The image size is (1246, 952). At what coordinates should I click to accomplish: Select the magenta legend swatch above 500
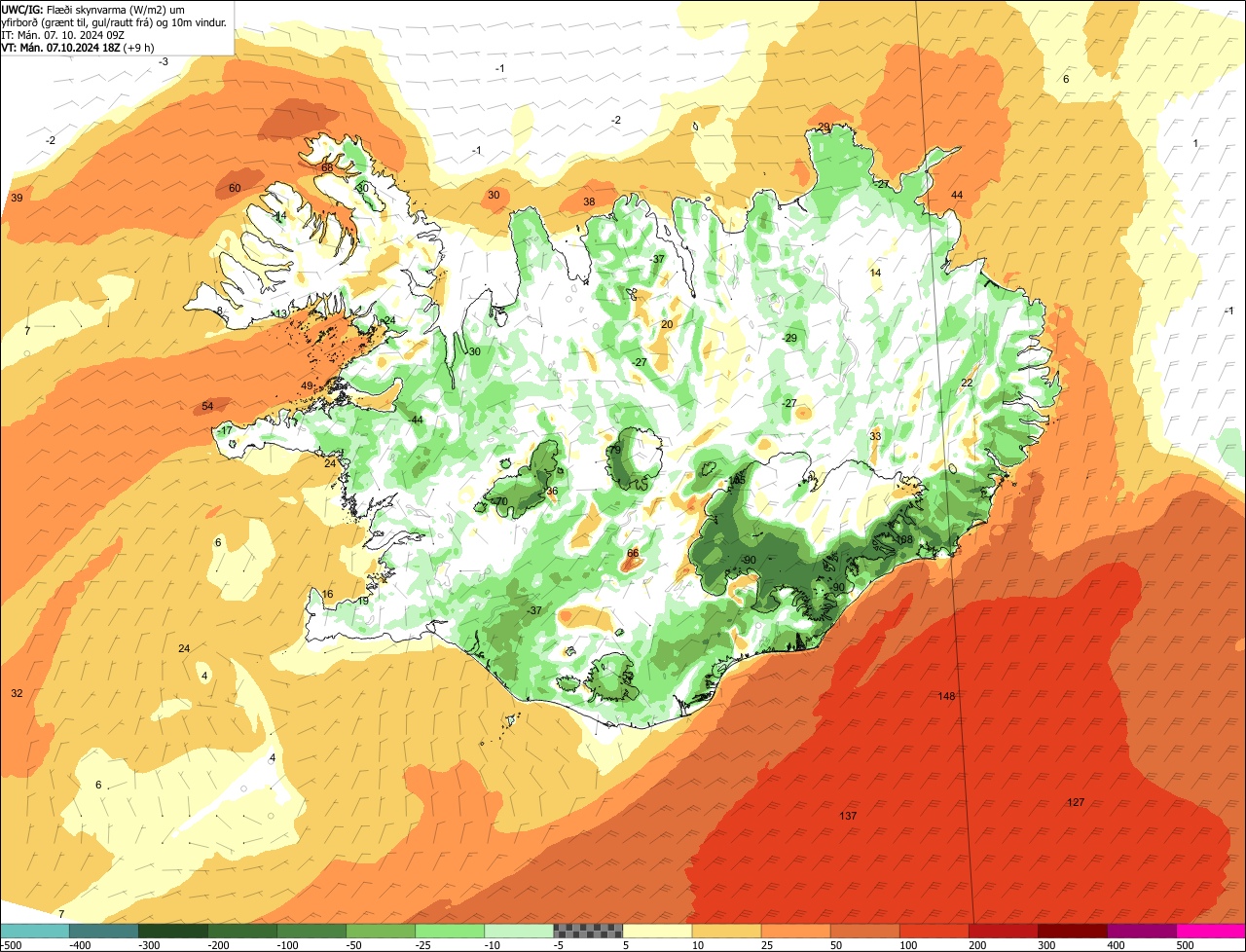(x=1211, y=931)
